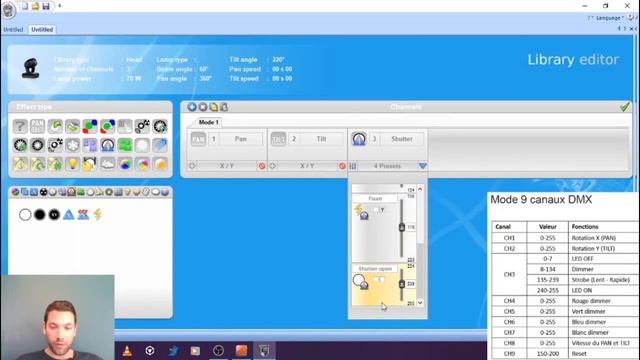Click the Shutter channel 3 icon
This screenshot has height=360, width=640.
359,139
